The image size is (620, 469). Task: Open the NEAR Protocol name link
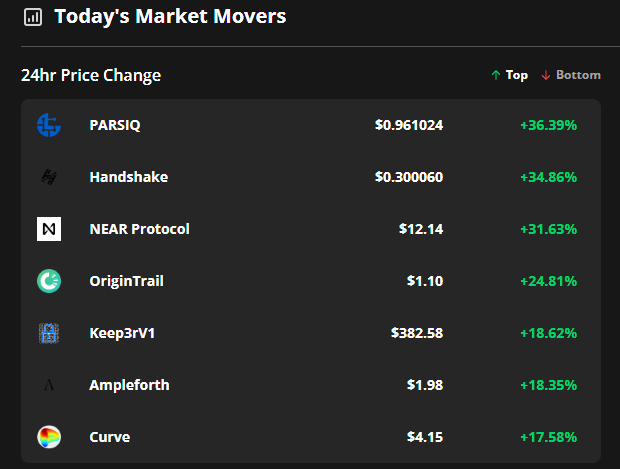click(x=139, y=229)
